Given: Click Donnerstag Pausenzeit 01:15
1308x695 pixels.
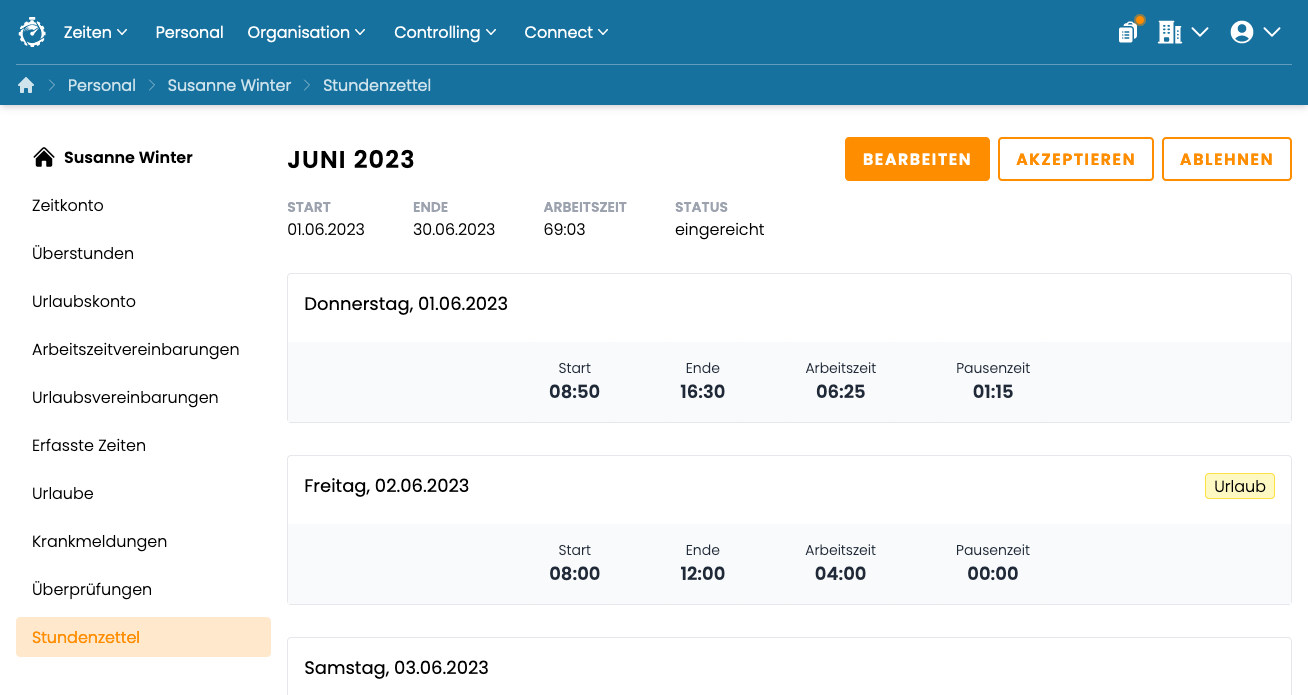Looking at the screenshot, I should click(x=993, y=392).
